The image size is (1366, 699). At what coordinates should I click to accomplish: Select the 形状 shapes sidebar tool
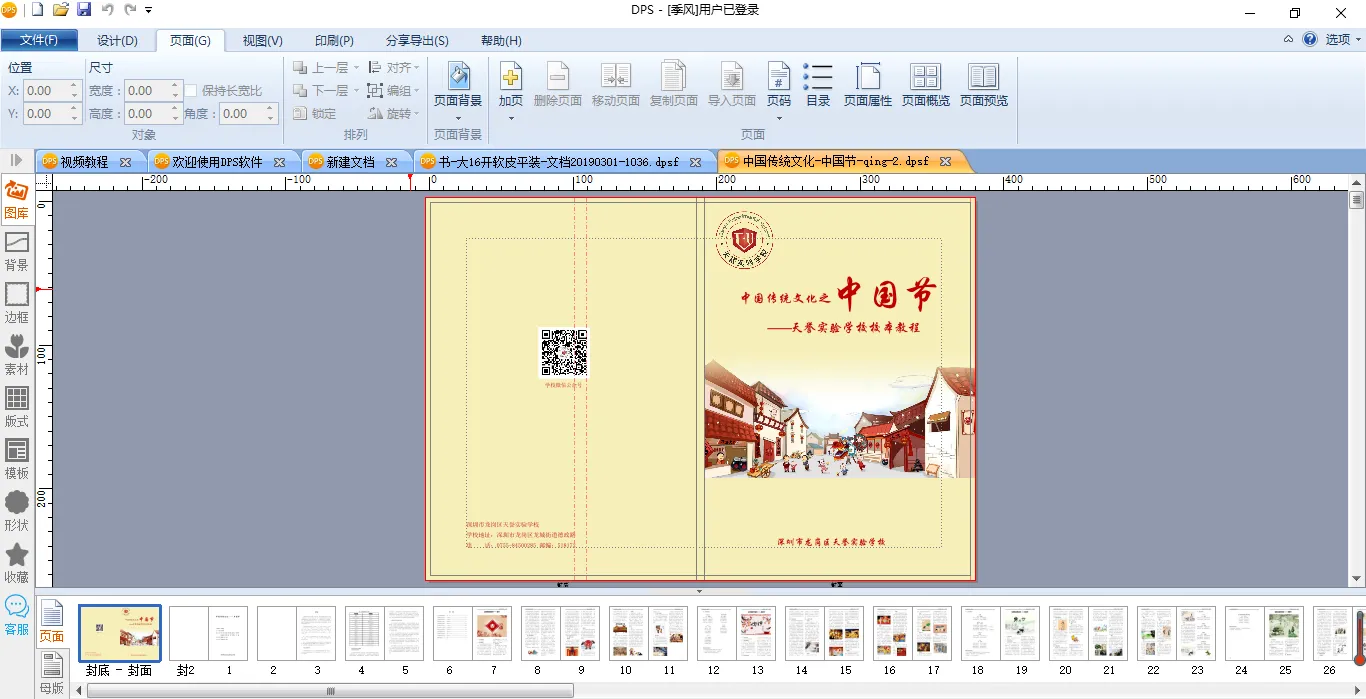coord(17,511)
